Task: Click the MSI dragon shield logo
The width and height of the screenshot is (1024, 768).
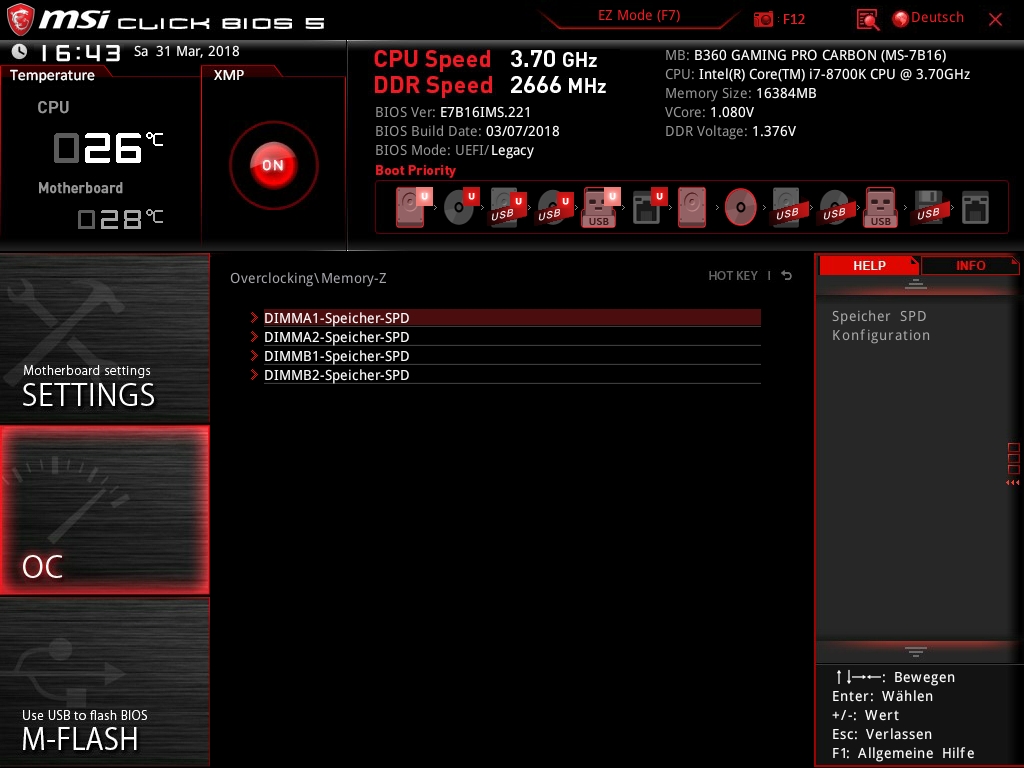Action: click(20, 19)
